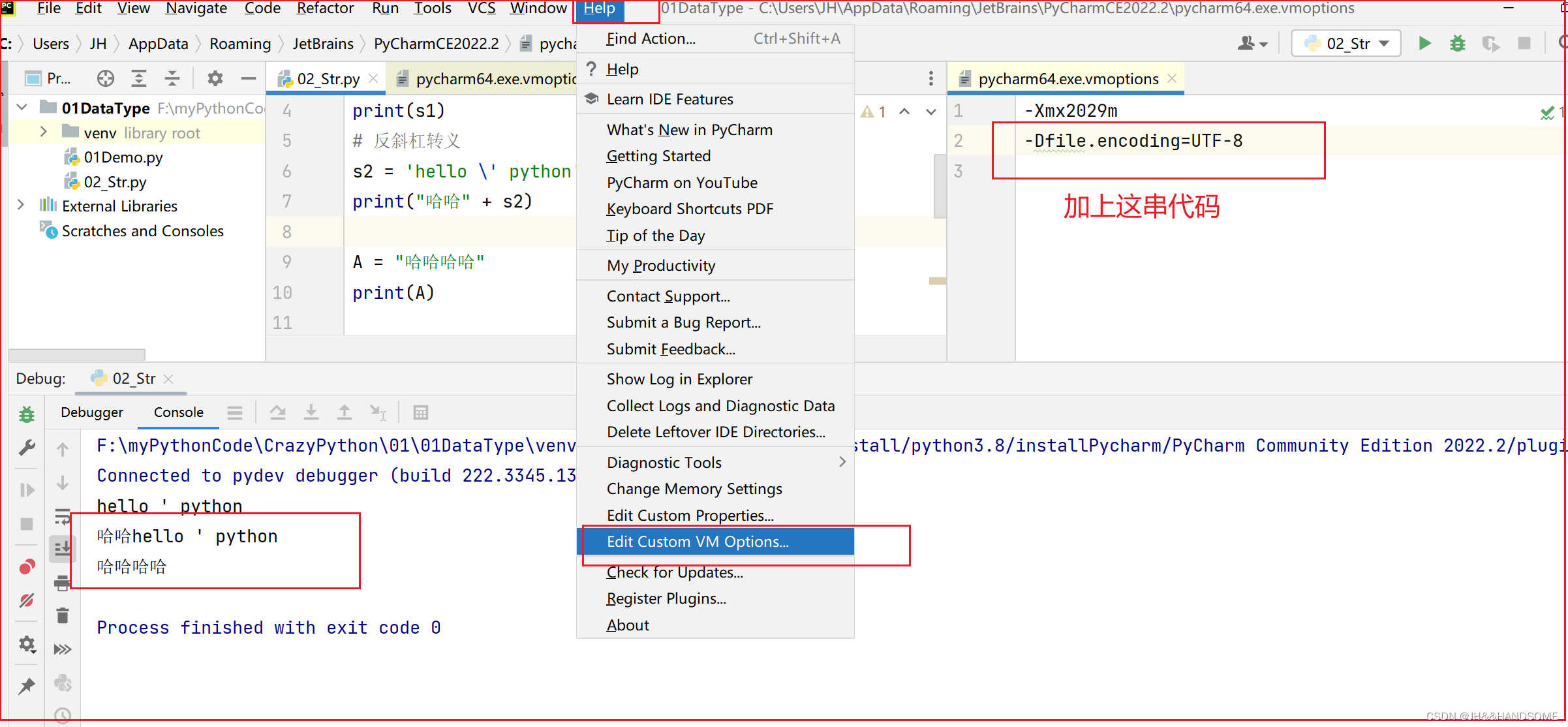
Task: Select Edit Custom VM Options menu item
Action: [x=698, y=542]
